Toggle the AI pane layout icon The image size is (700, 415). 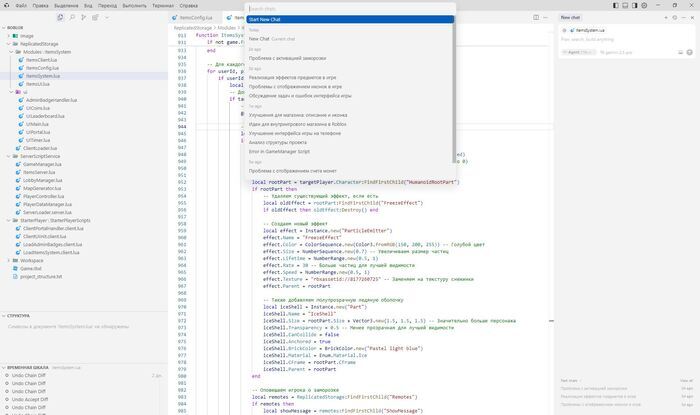(634, 5)
